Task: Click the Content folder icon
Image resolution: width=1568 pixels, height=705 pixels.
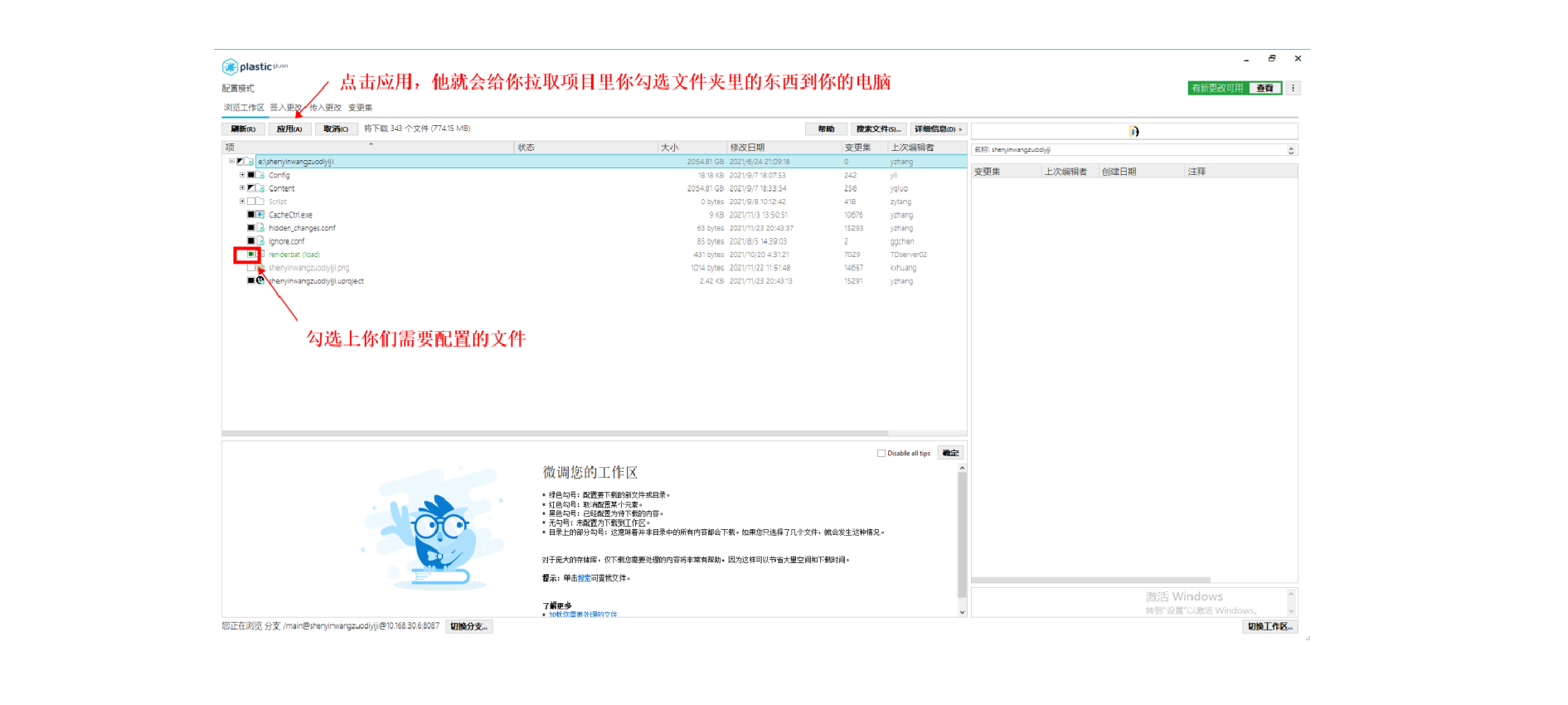Action: (260, 188)
